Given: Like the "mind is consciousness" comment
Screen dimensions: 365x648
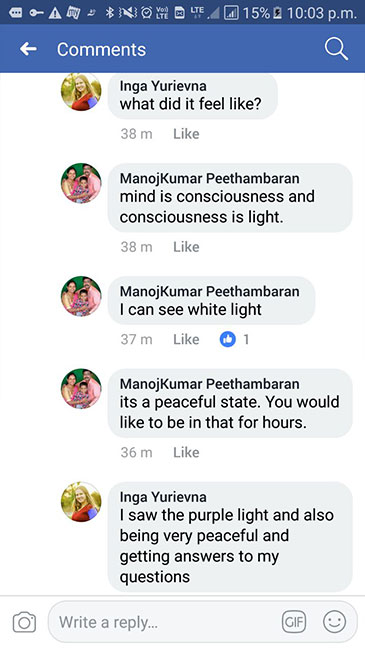Looking at the screenshot, I should (186, 247).
